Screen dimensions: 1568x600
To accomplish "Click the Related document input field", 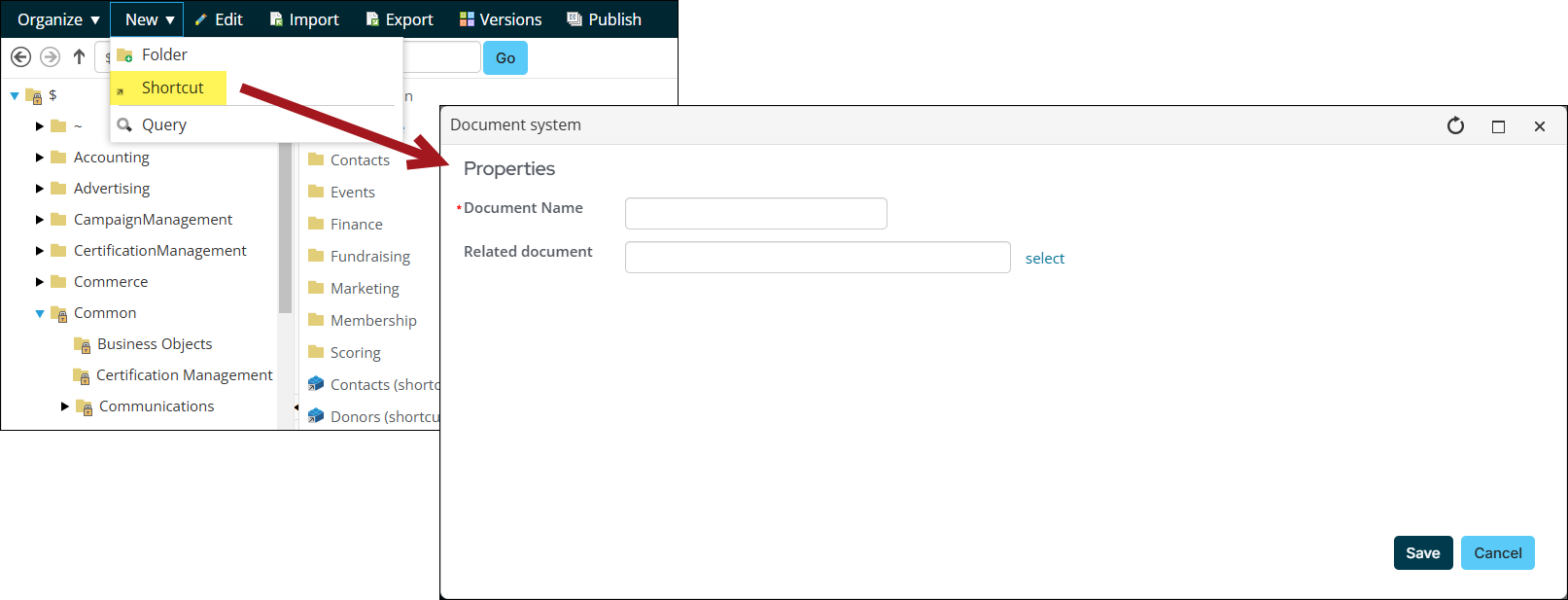I will 818,258.
